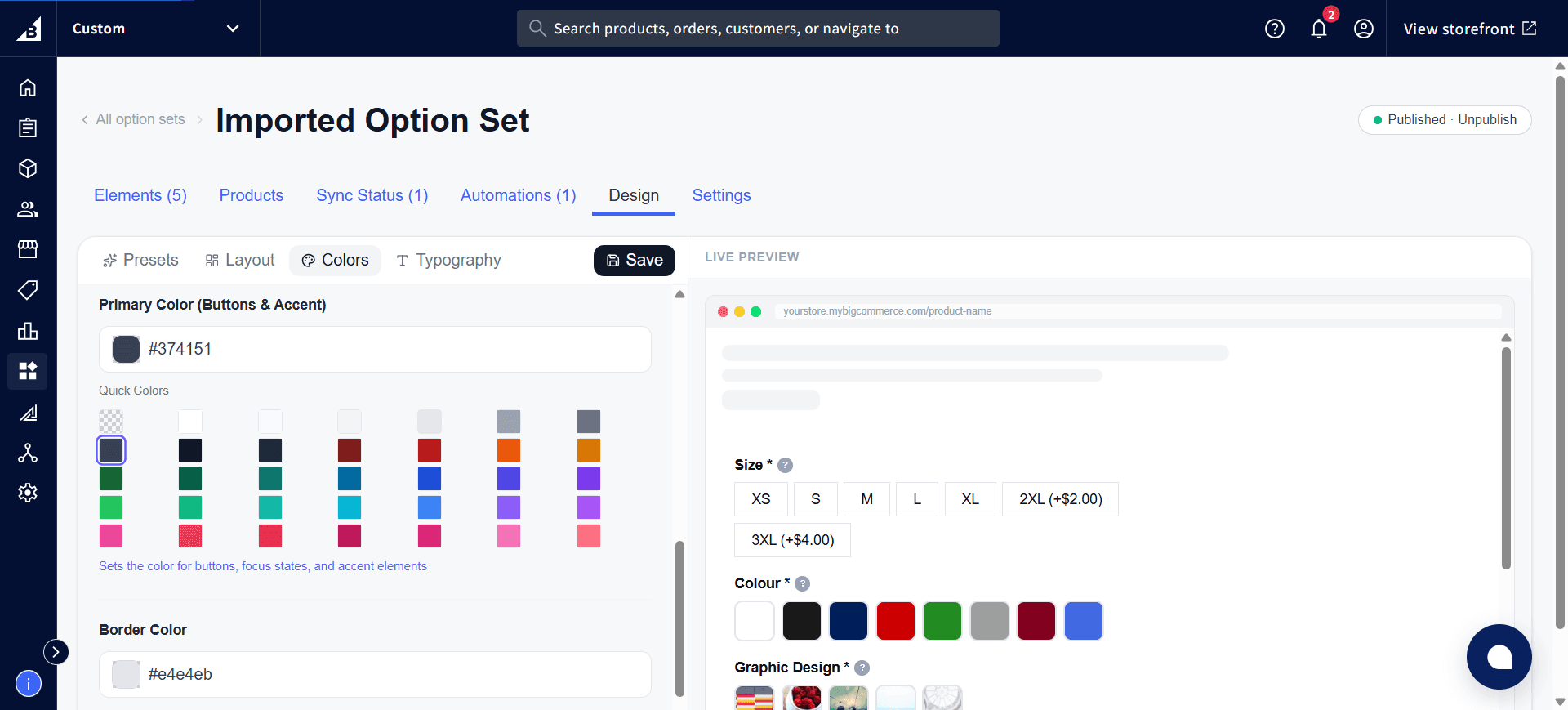Open the Customers people icon in sidebar
The width and height of the screenshot is (1568, 710).
point(28,209)
